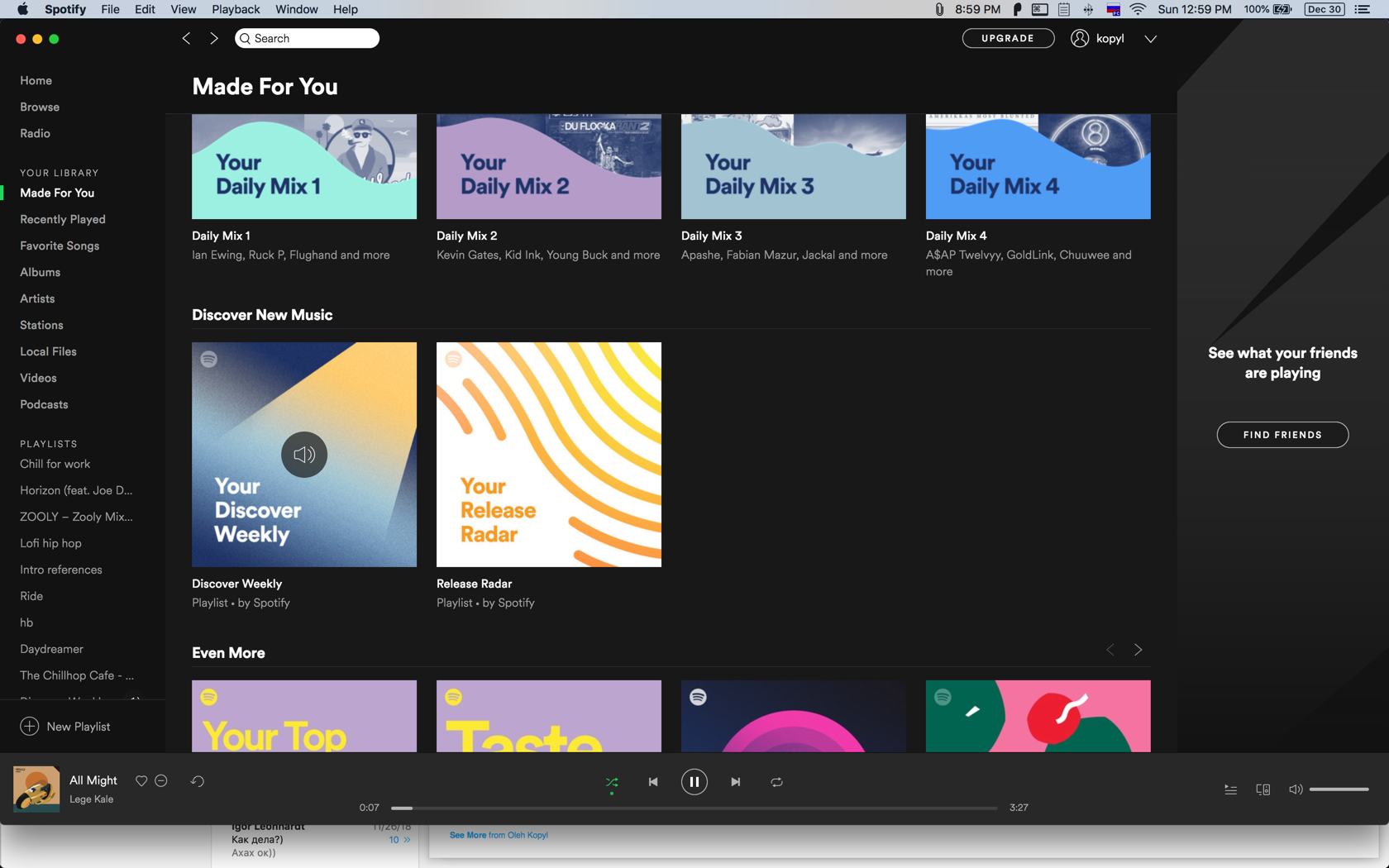Open Wi-Fi status in the menu bar
The height and width of the screenshot is (868, 1389).
[x=1138, y=9]
